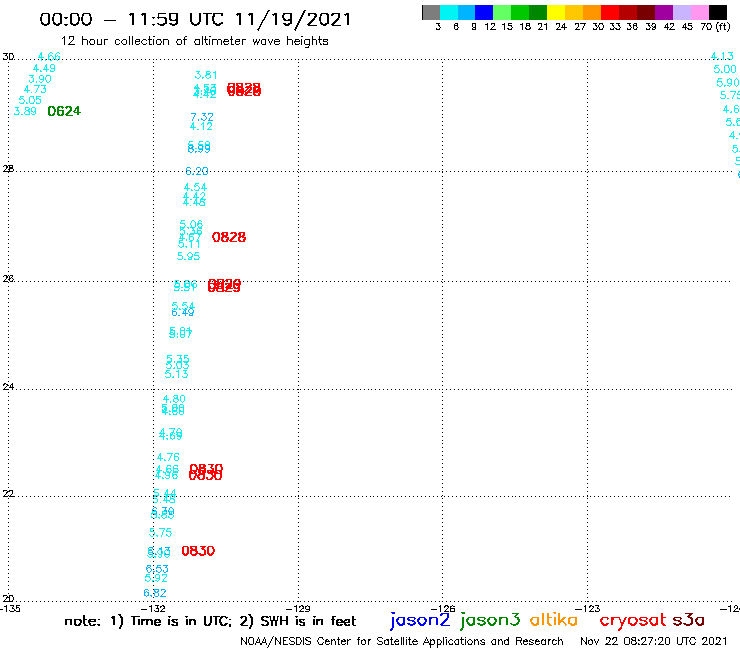
Task: Click wave height value '4.73' at upper left
Action: [35, 90]
